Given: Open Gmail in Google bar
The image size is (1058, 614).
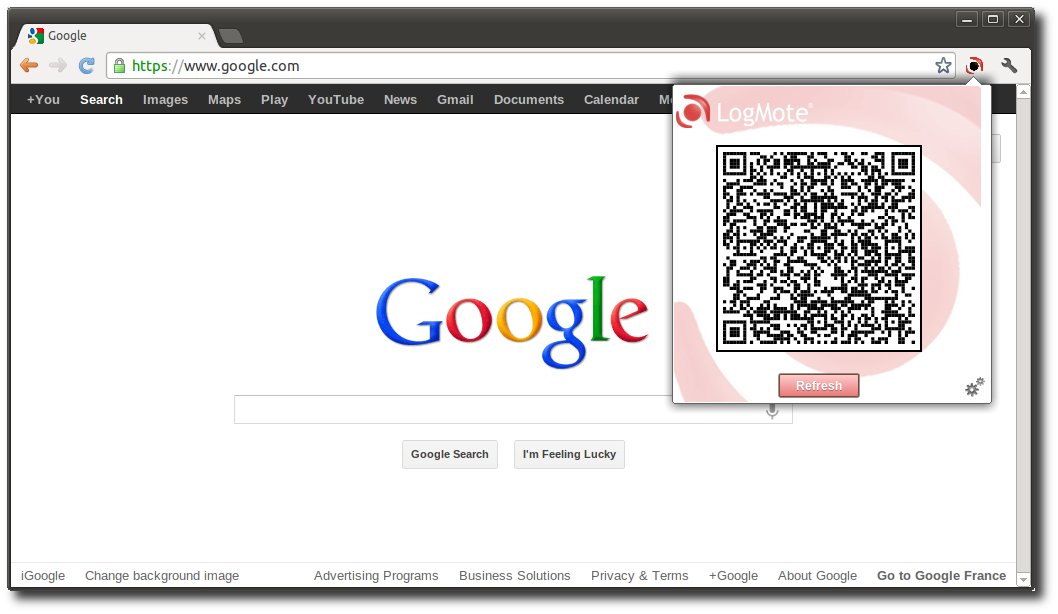Looking at the screenshot, I should point(455,99).
